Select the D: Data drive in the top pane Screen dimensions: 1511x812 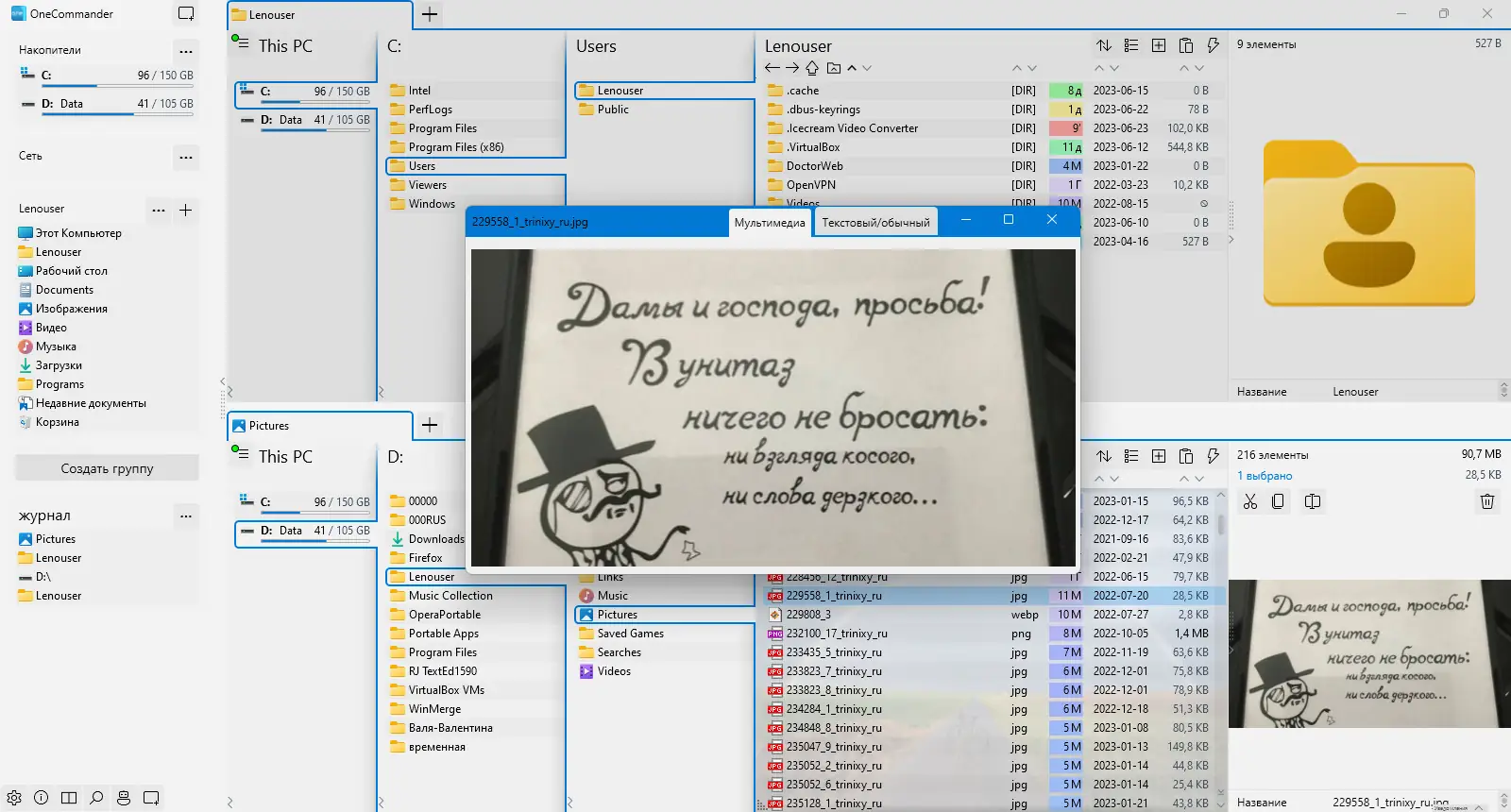pos(305,120)
